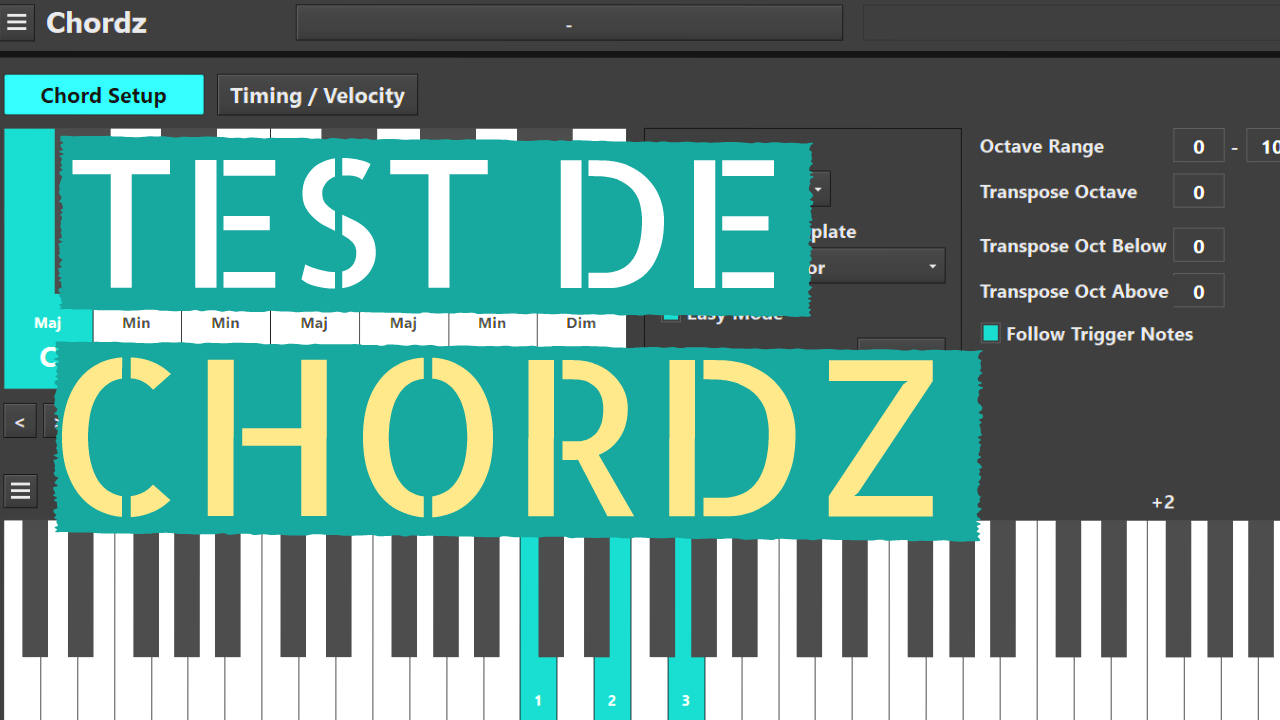Image resolution: width=1280 pixels, height=720 pixels.
Task: Click the Octave Range starting value field
Action: (x=1198, y=145)
